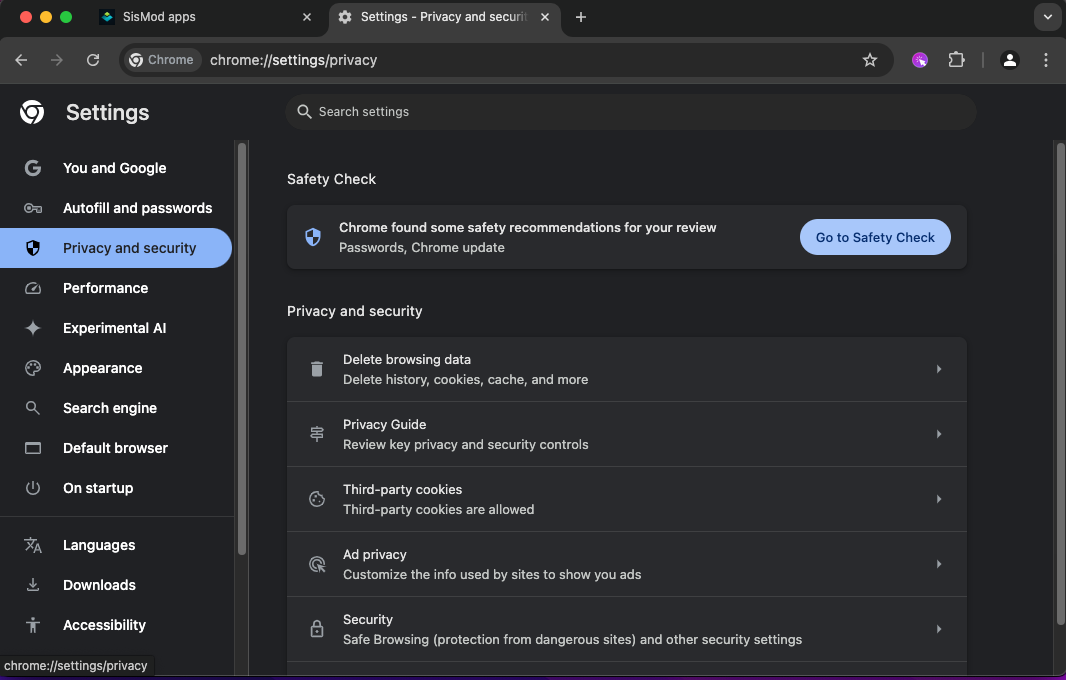Click the shield icon for Privacy and security
This screenshot has height=680, width=1066.
[x=33, y=248]
